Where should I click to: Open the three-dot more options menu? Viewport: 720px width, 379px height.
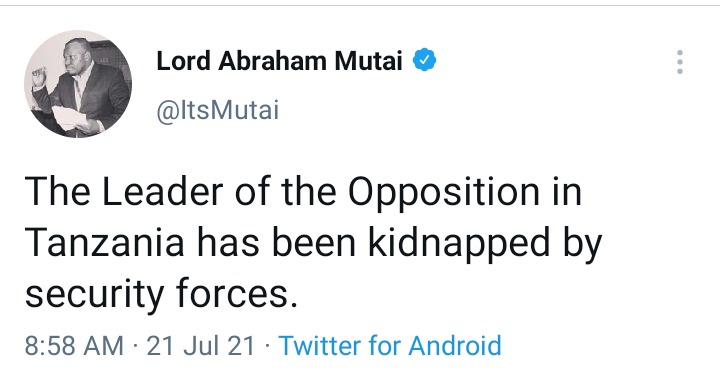(680, 62)
